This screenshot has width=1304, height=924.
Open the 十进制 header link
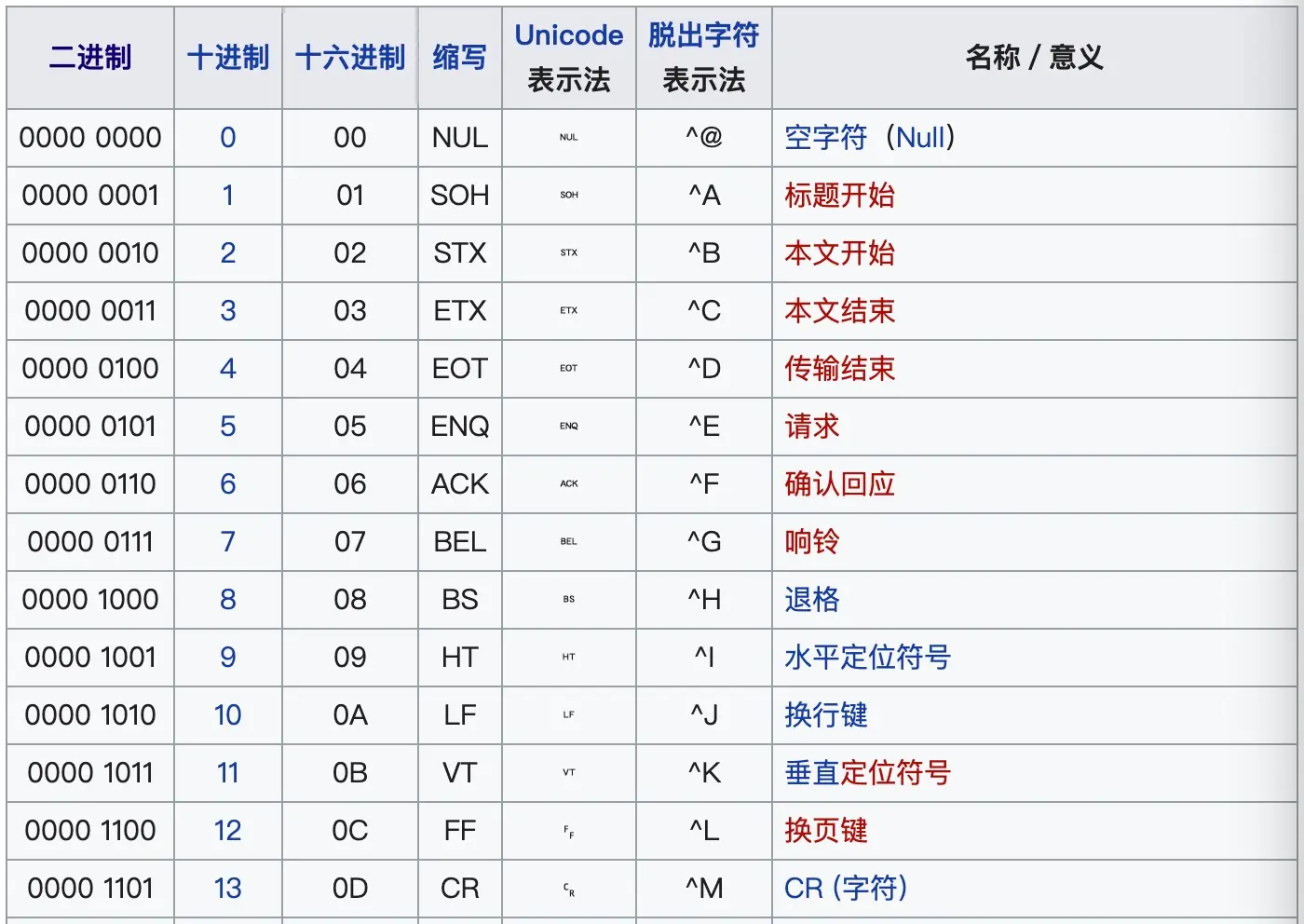coord(228,58)
